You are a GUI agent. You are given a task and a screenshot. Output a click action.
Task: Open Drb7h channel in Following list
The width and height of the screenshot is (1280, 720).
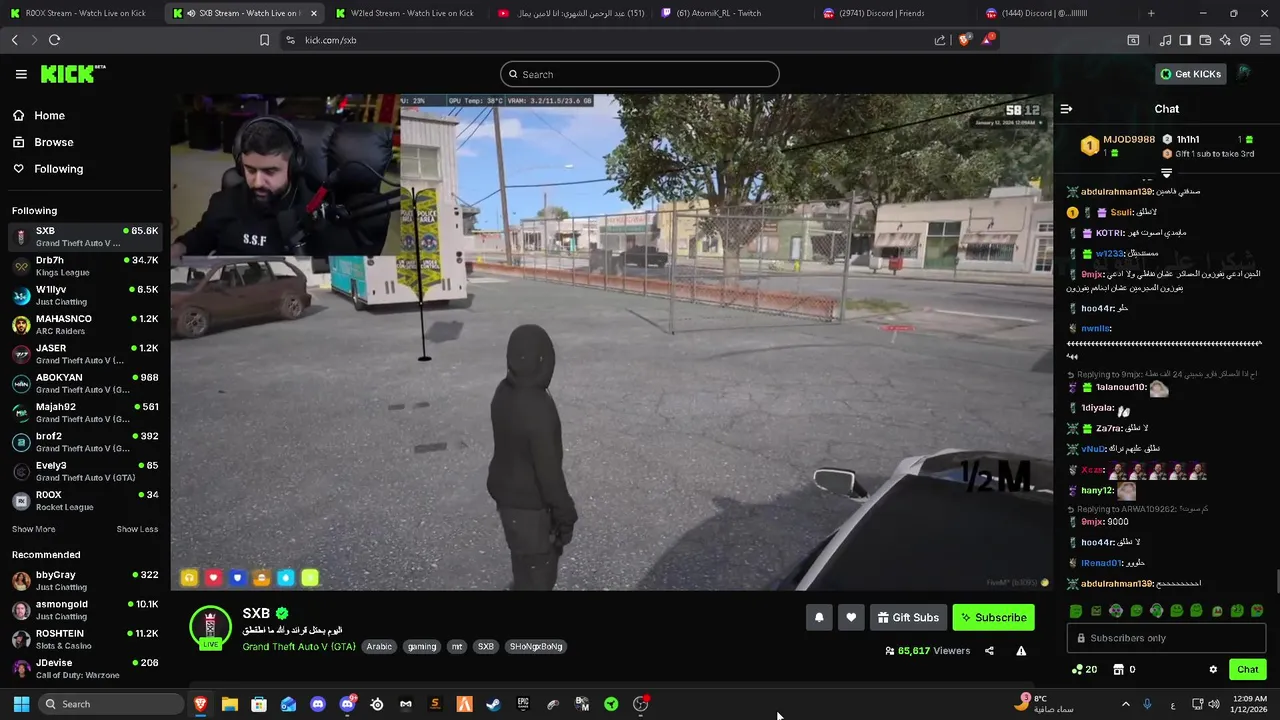pos(85,266)
